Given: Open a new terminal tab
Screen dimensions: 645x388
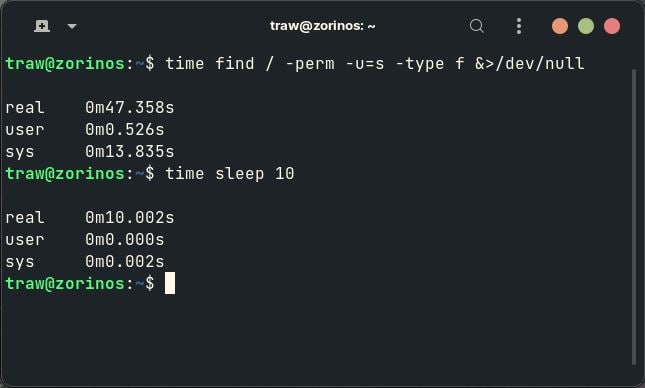Looking at the screenshot, I should [x=42, y=26].
